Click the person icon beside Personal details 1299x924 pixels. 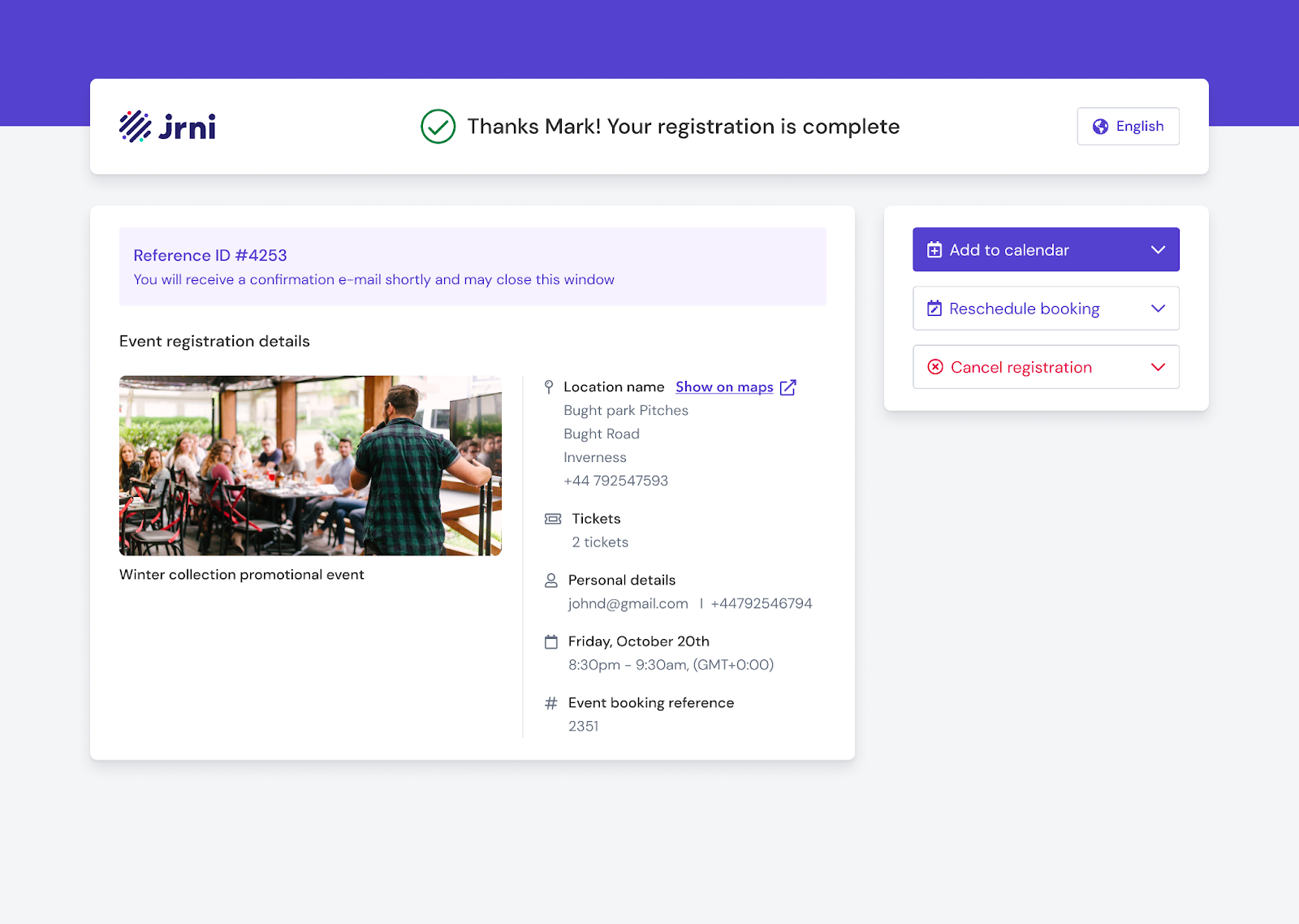551,581
